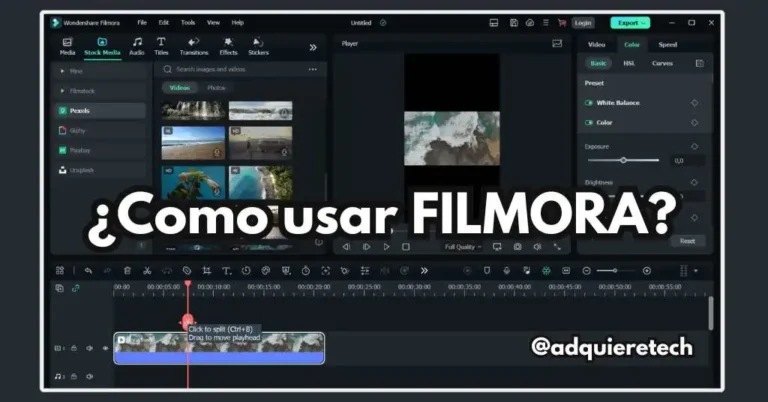
Task: Click the Export button
Action: (x=630, y=23)
